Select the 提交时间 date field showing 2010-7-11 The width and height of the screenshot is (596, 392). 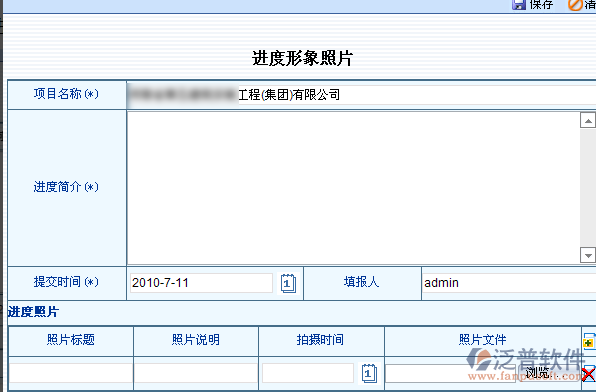[x=201, y=283]
